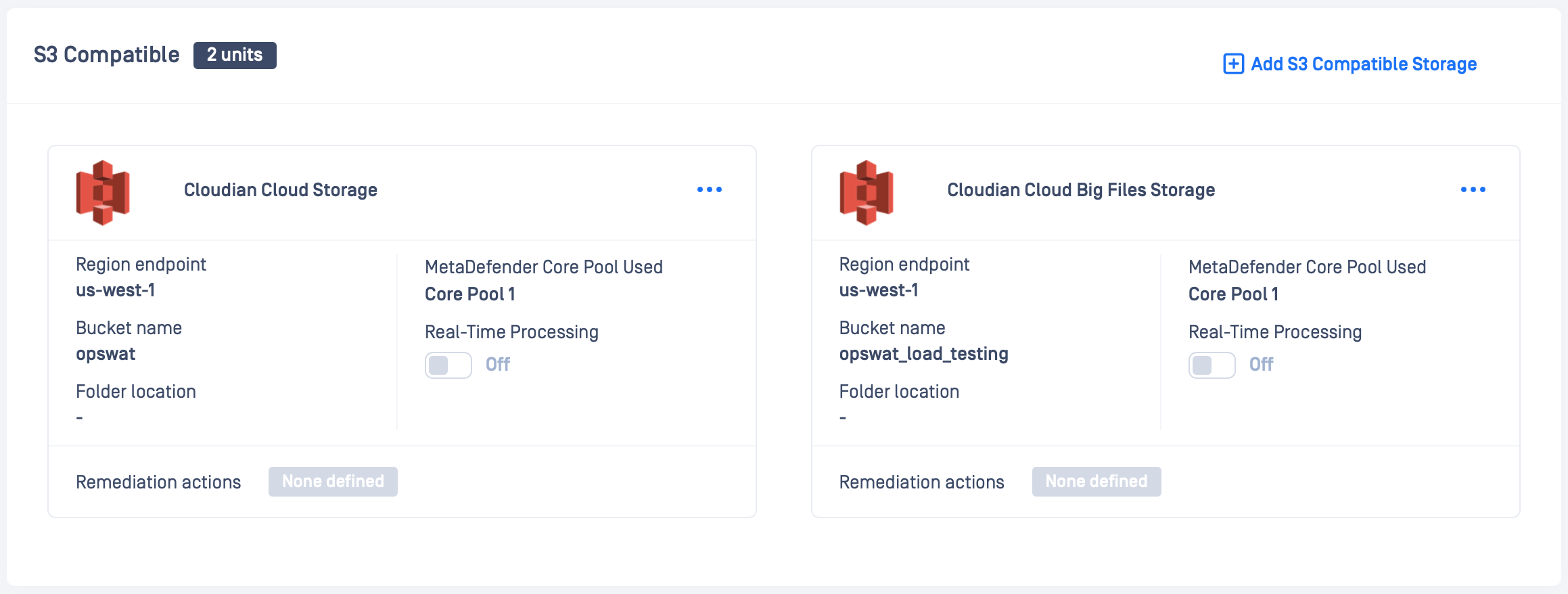Viewport: 1568px width, 594px height.
Task: Click Core Pool 1 in Big Files Storage card
Action: [1233, 294]
